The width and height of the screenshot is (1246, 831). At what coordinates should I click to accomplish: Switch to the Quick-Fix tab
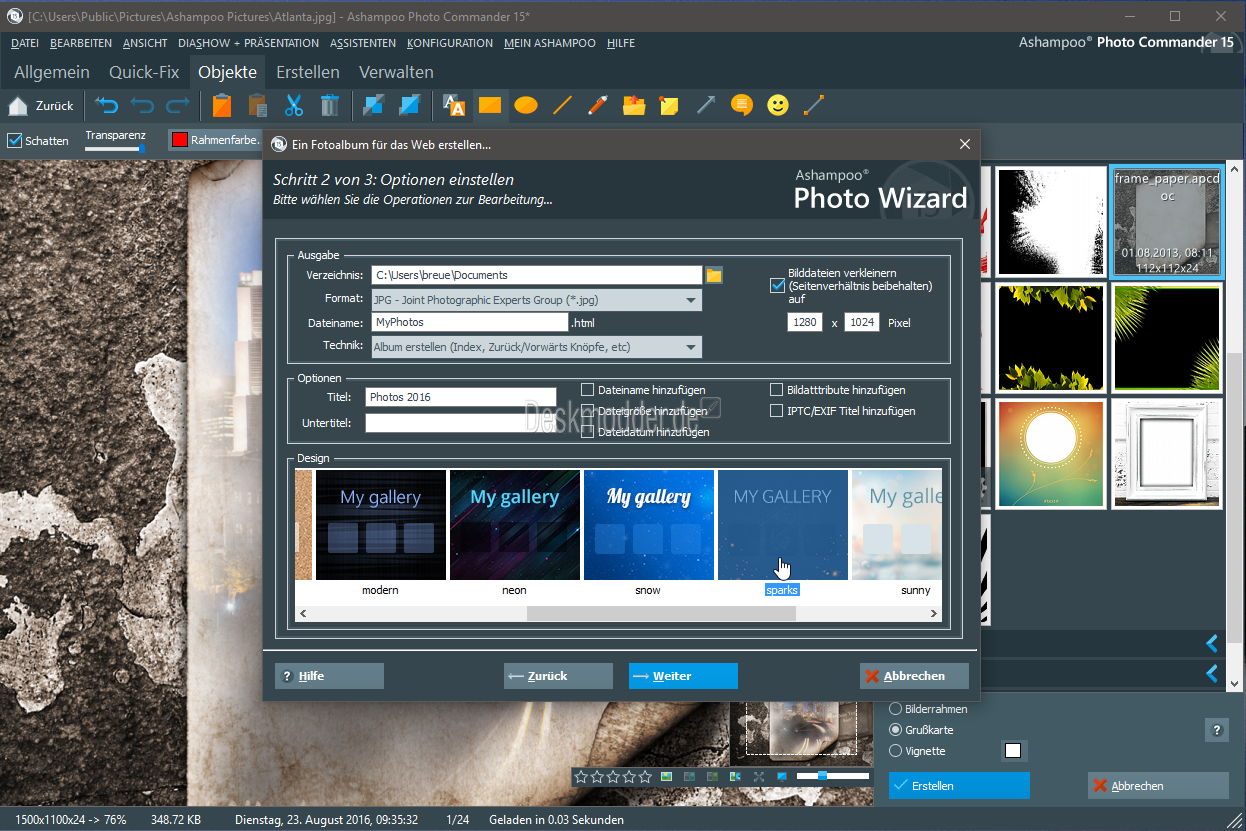click(x=144, y=72)
